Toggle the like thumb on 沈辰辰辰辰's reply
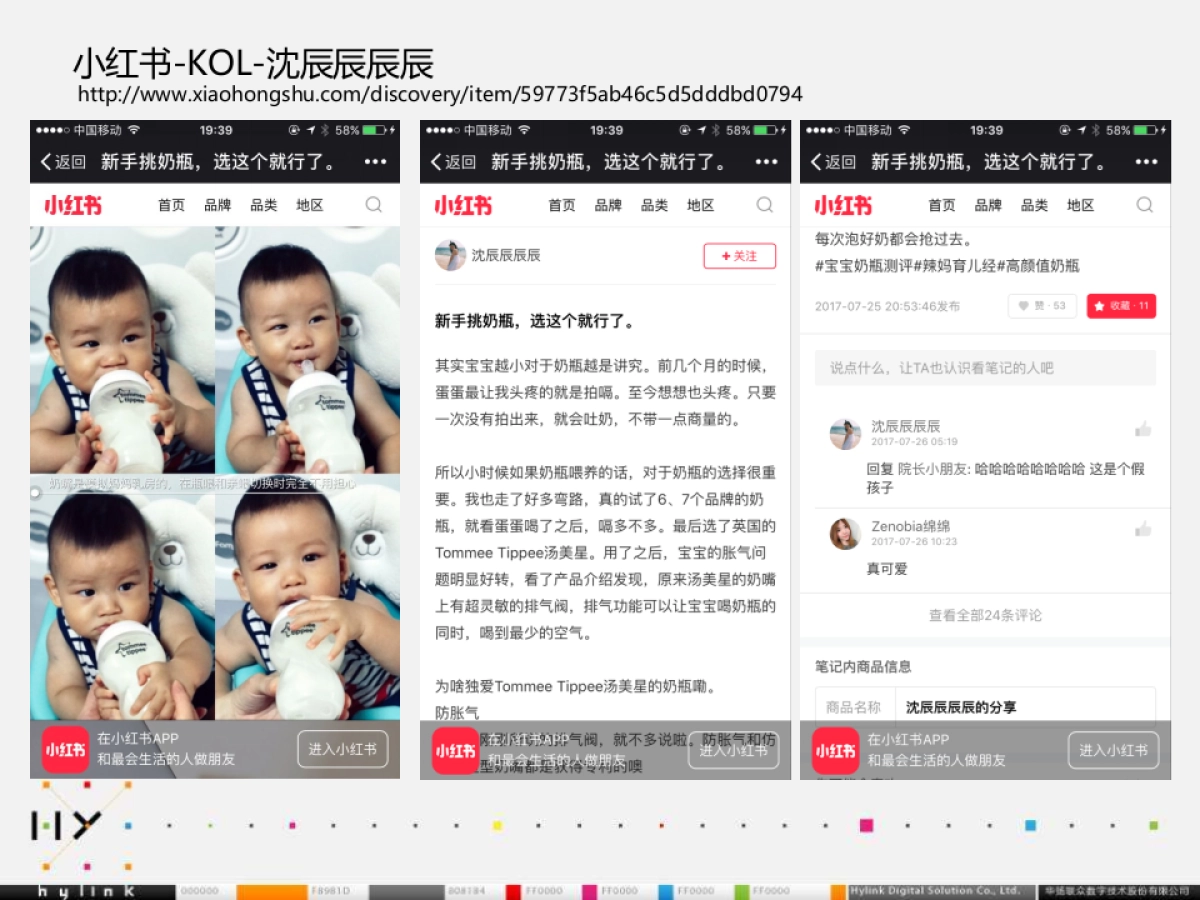This screenshot has width=1200, height=900. pyautogui.click(x=1143, y=428)
